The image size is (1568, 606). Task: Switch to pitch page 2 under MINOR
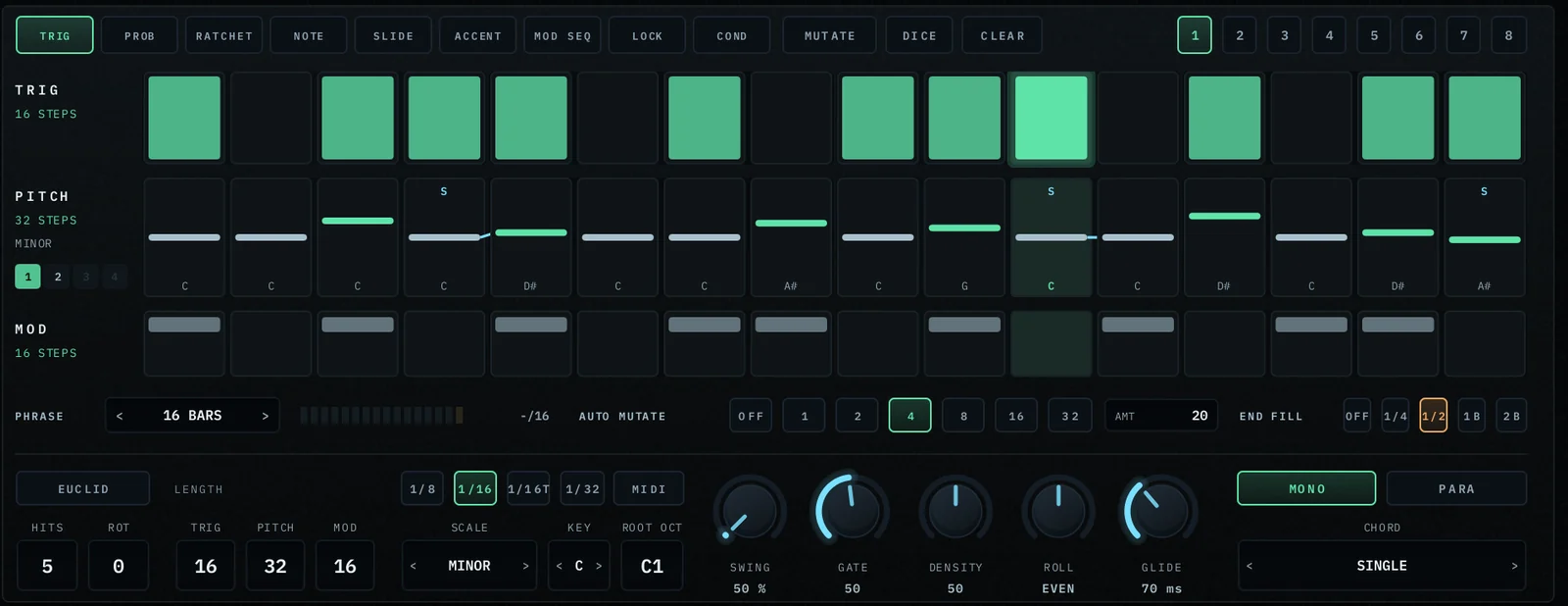coord(58,277)
